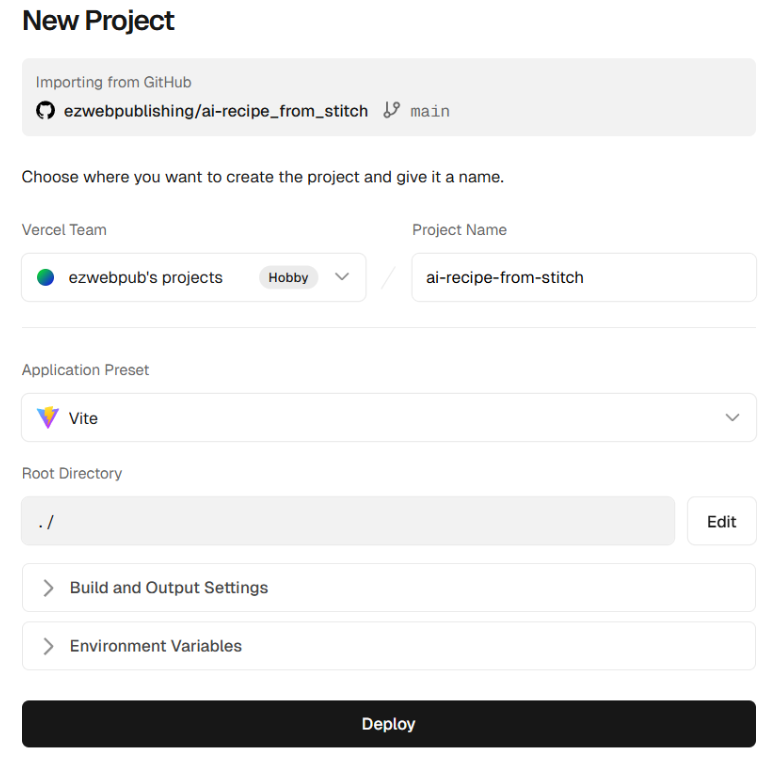Image resolution: width=770 pixels, height=766 pixels.
Task: Expand the Environment Variables chevron
Action: click(48, 646)
